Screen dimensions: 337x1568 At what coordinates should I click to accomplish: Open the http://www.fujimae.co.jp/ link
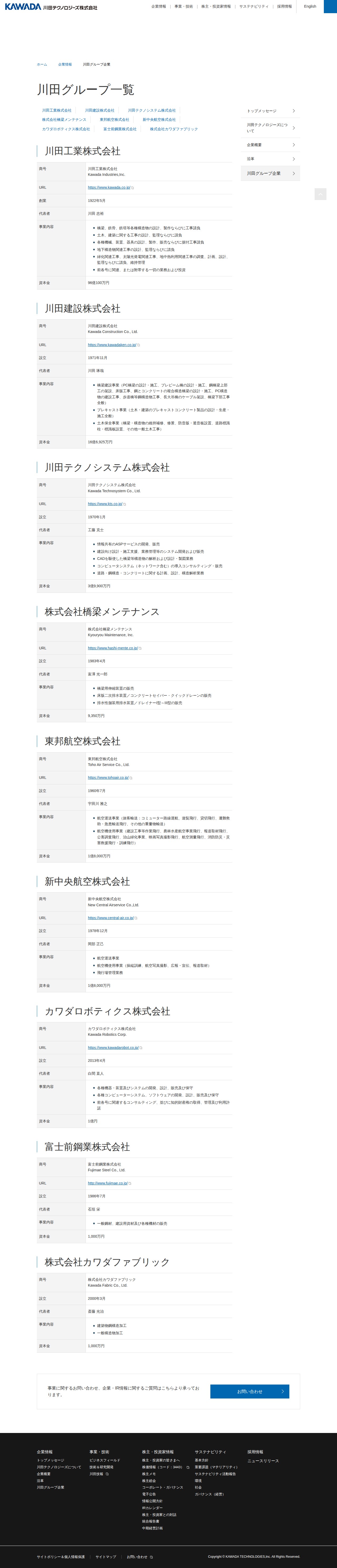(x=108, y=1183)
